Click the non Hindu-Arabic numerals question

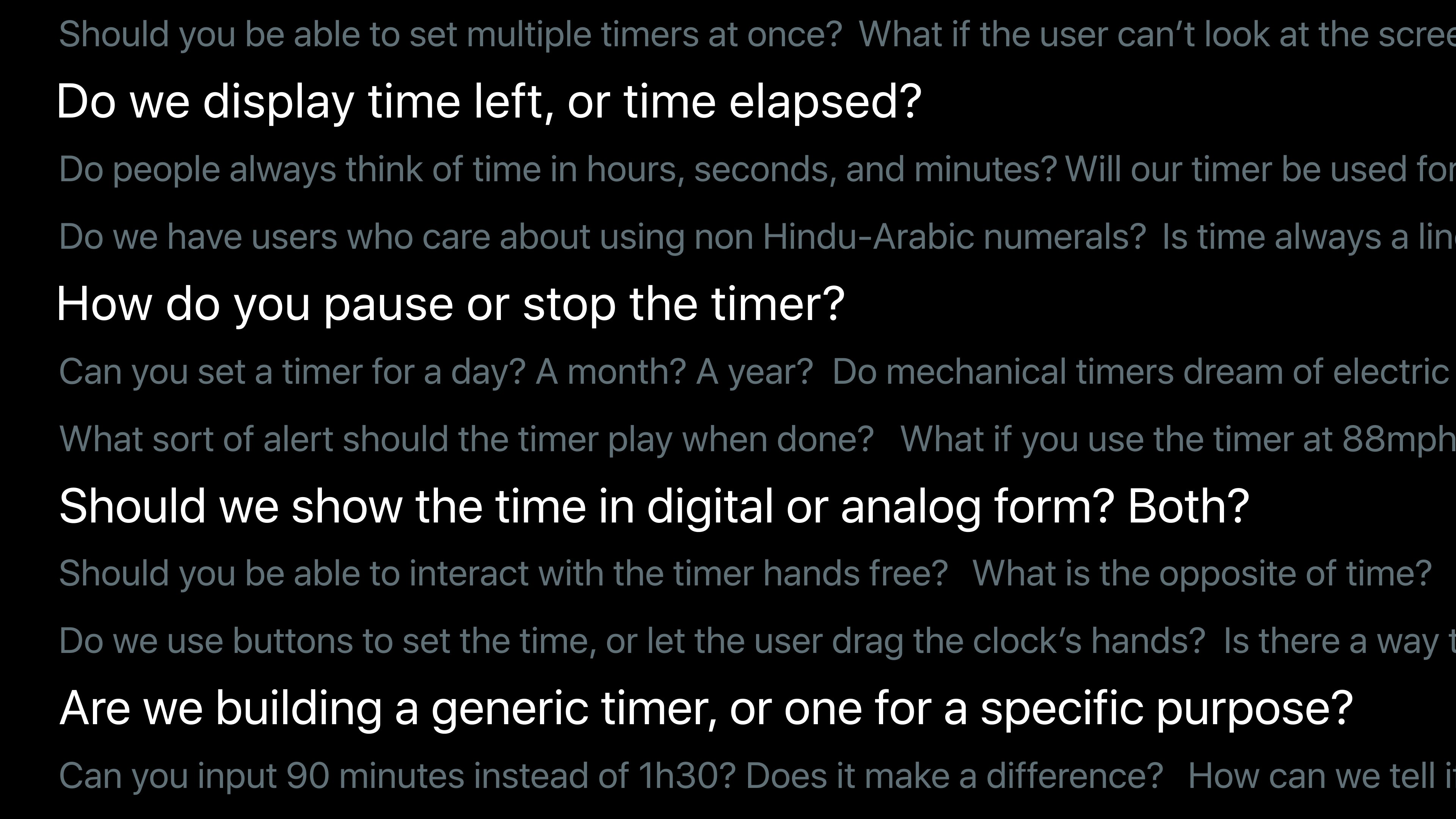602,237
